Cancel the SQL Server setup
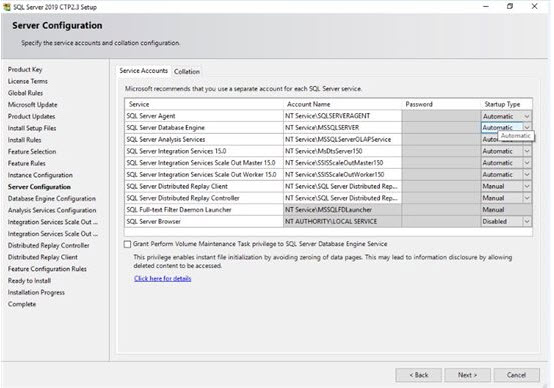 click(x=516, y=375)
